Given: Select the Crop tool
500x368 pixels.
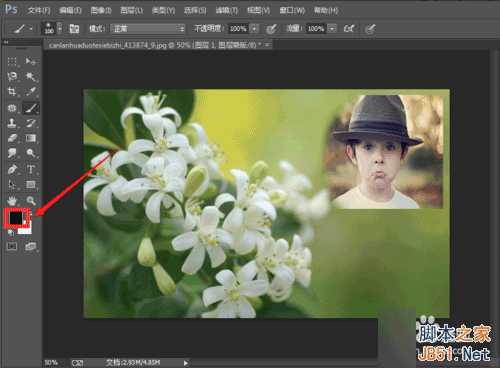Looking at the screenshot, I should [12, 92].
